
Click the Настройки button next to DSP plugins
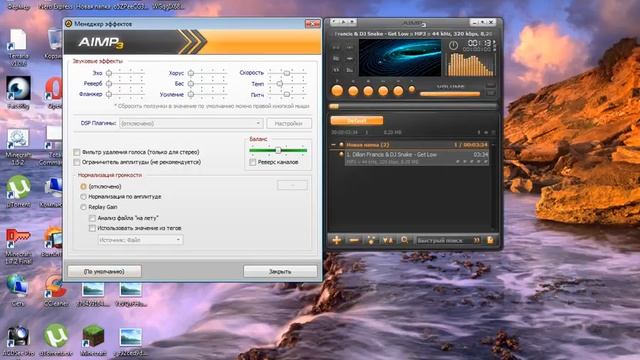click(289, 123)
